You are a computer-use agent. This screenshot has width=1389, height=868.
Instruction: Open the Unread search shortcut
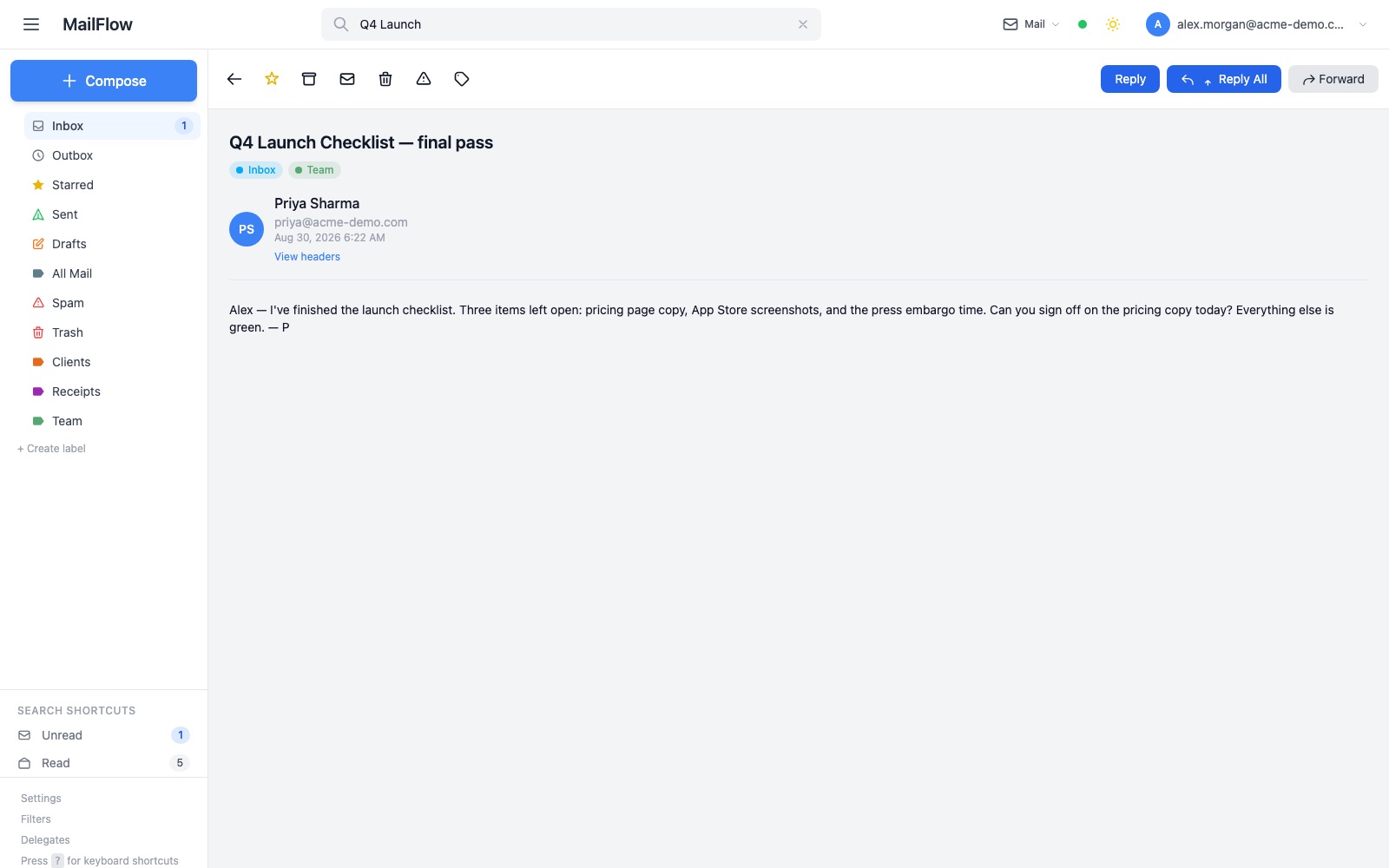pyautogui.click(x=103, y=735)
